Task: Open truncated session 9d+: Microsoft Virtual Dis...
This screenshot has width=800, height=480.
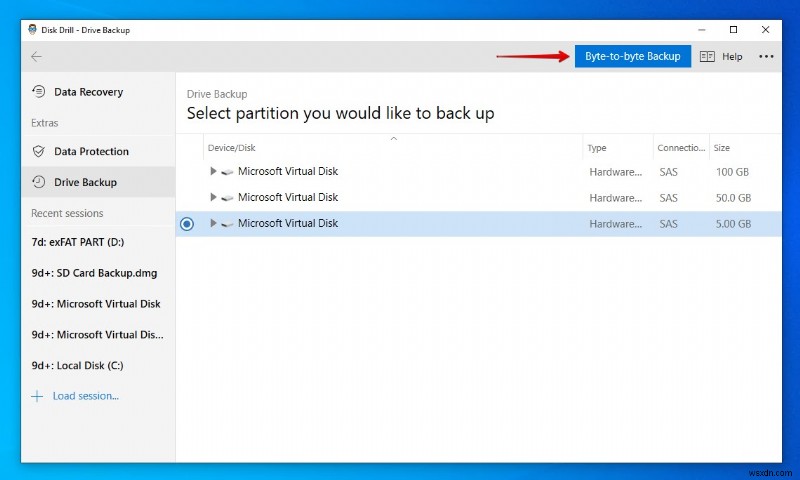Action: pyautogui.click(x=97, y=335)
